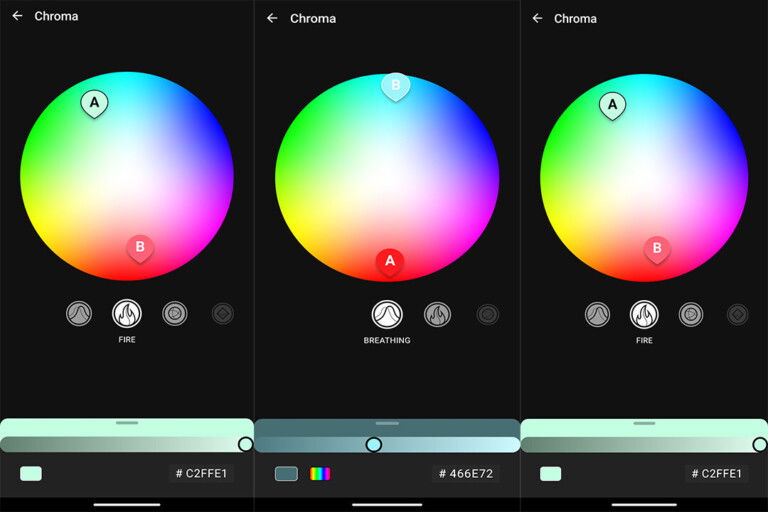Tap the bottom sheet drag handle in the right screen
Screen dimensions: 768x512
click(x=644, y=423)
